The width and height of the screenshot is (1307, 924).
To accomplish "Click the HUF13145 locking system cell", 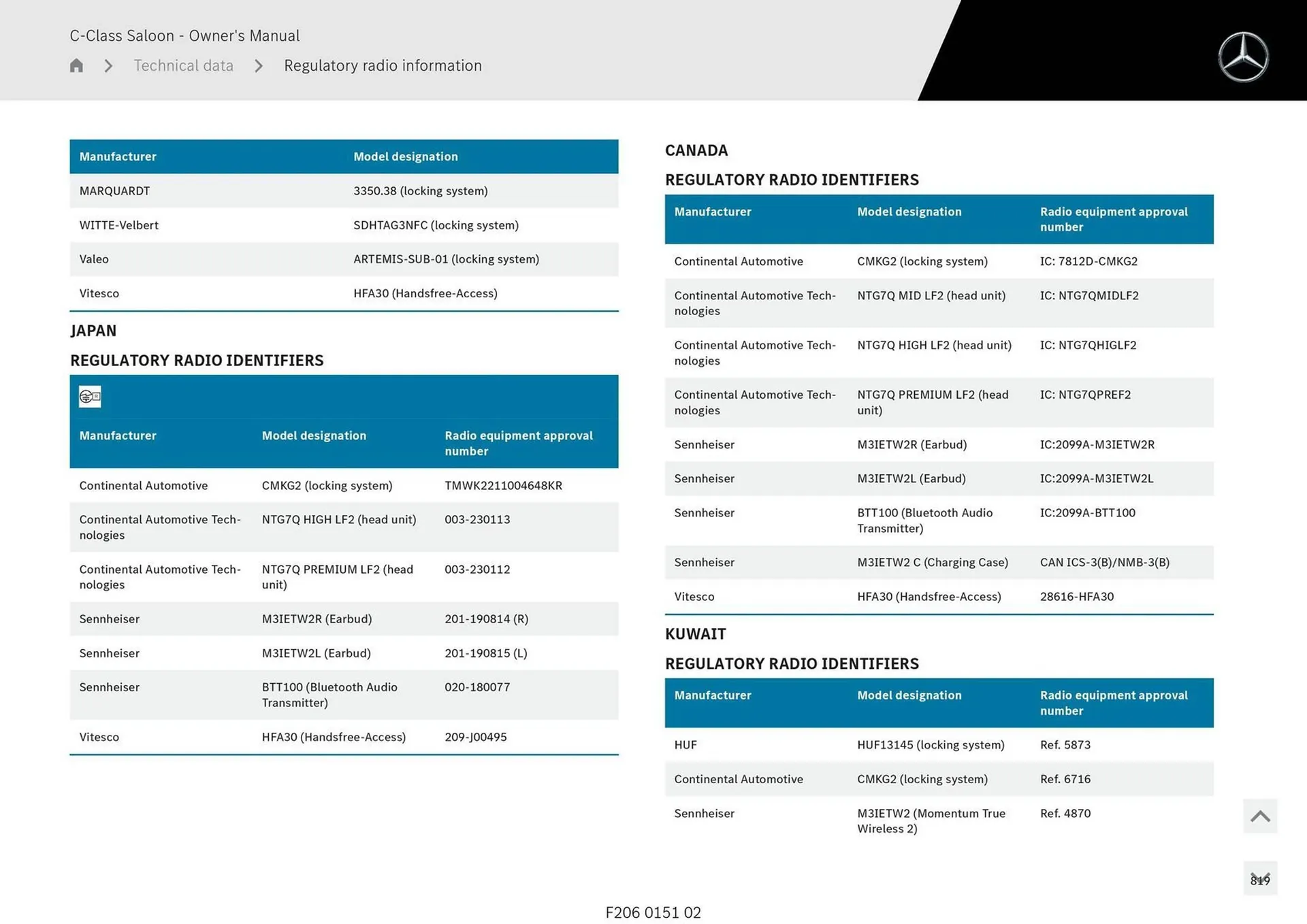I will click(930, 745).
